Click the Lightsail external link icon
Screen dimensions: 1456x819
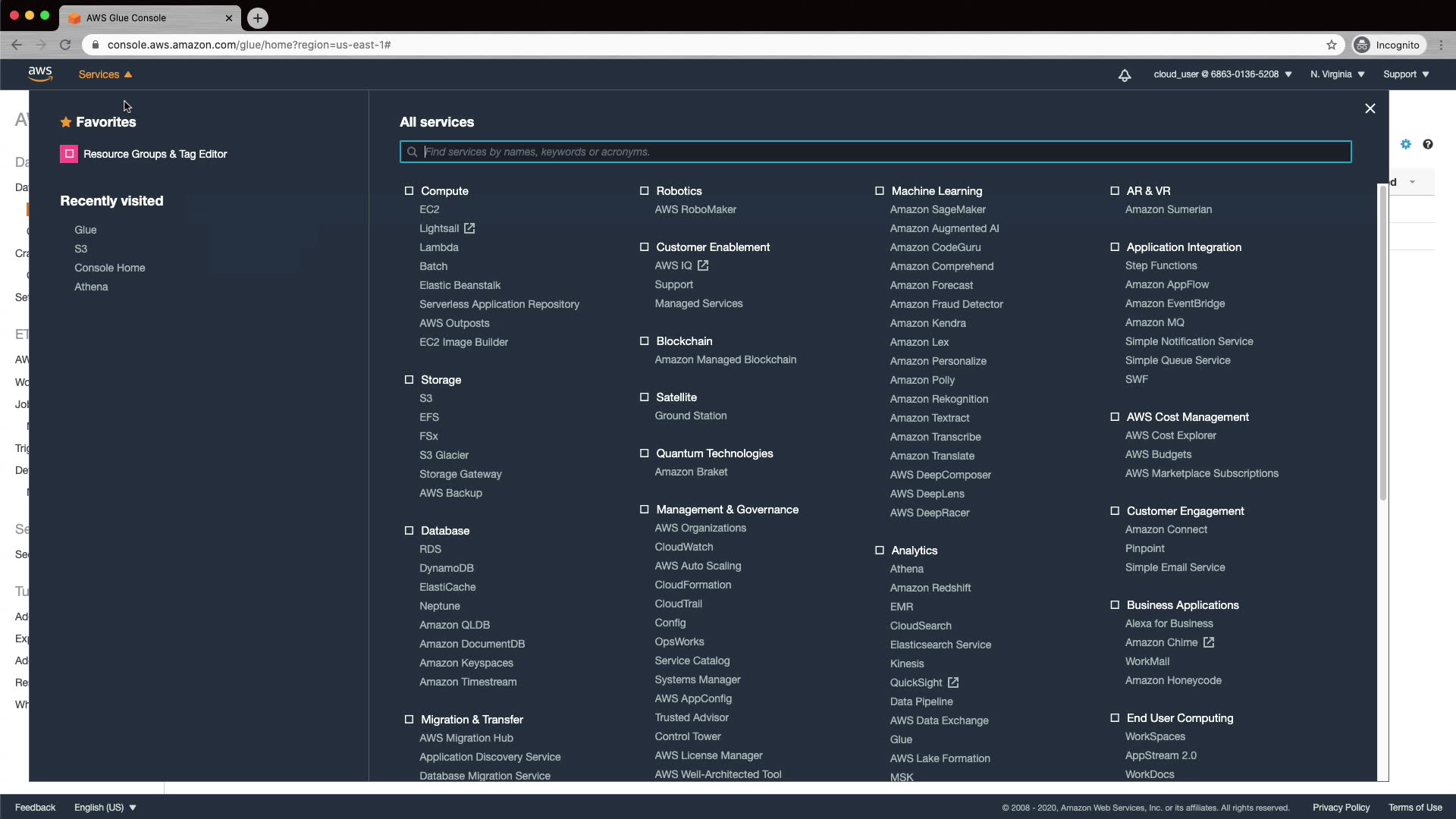[x=469, y=228]
